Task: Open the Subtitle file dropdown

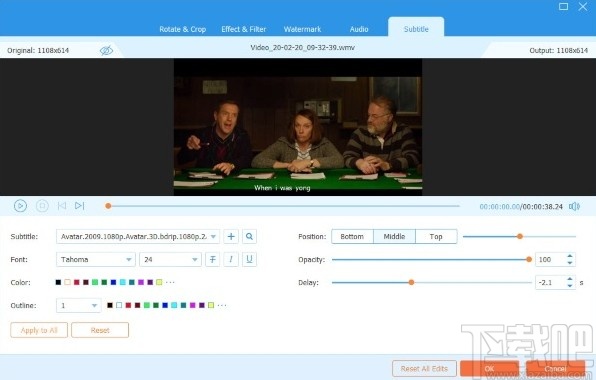Action: 138,236
